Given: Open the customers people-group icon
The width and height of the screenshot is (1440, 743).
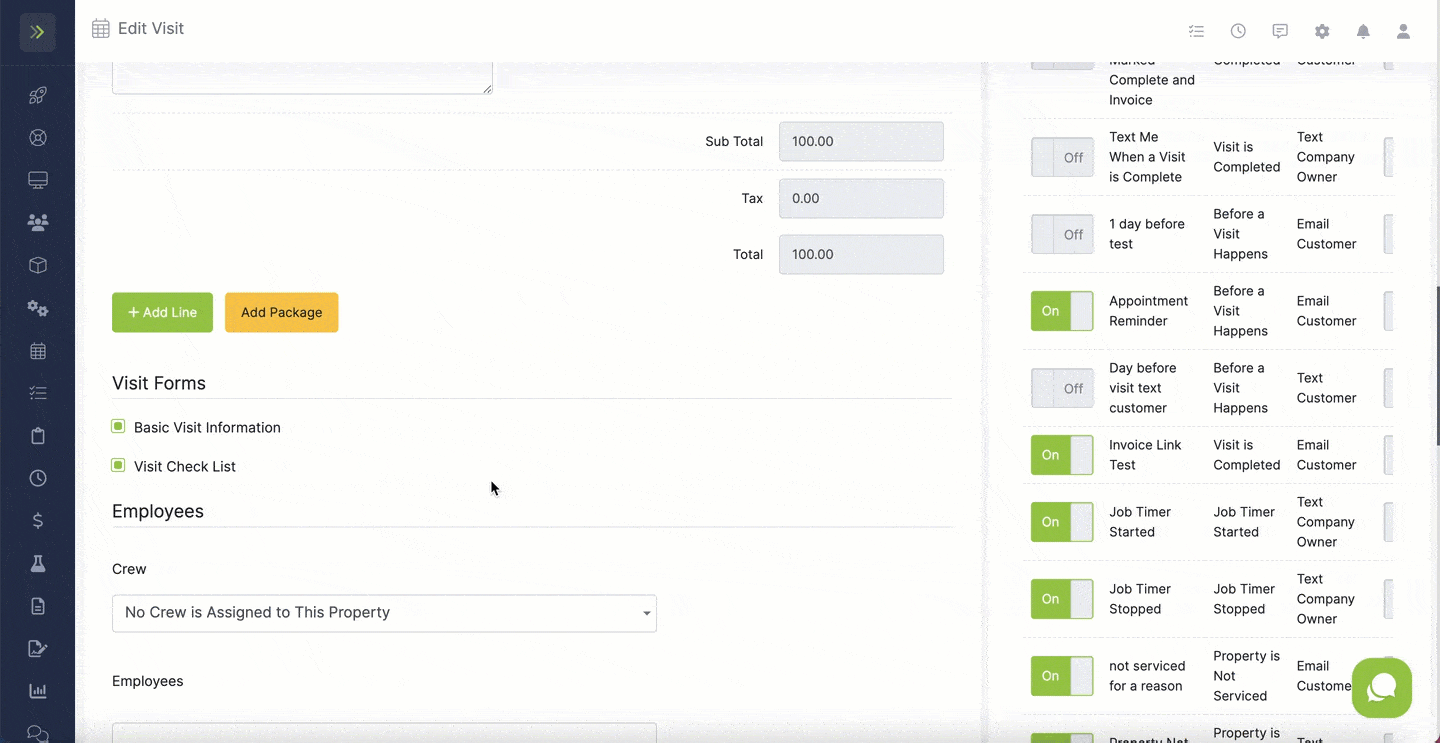Looking at the screenshot, I should coord(37,223).
